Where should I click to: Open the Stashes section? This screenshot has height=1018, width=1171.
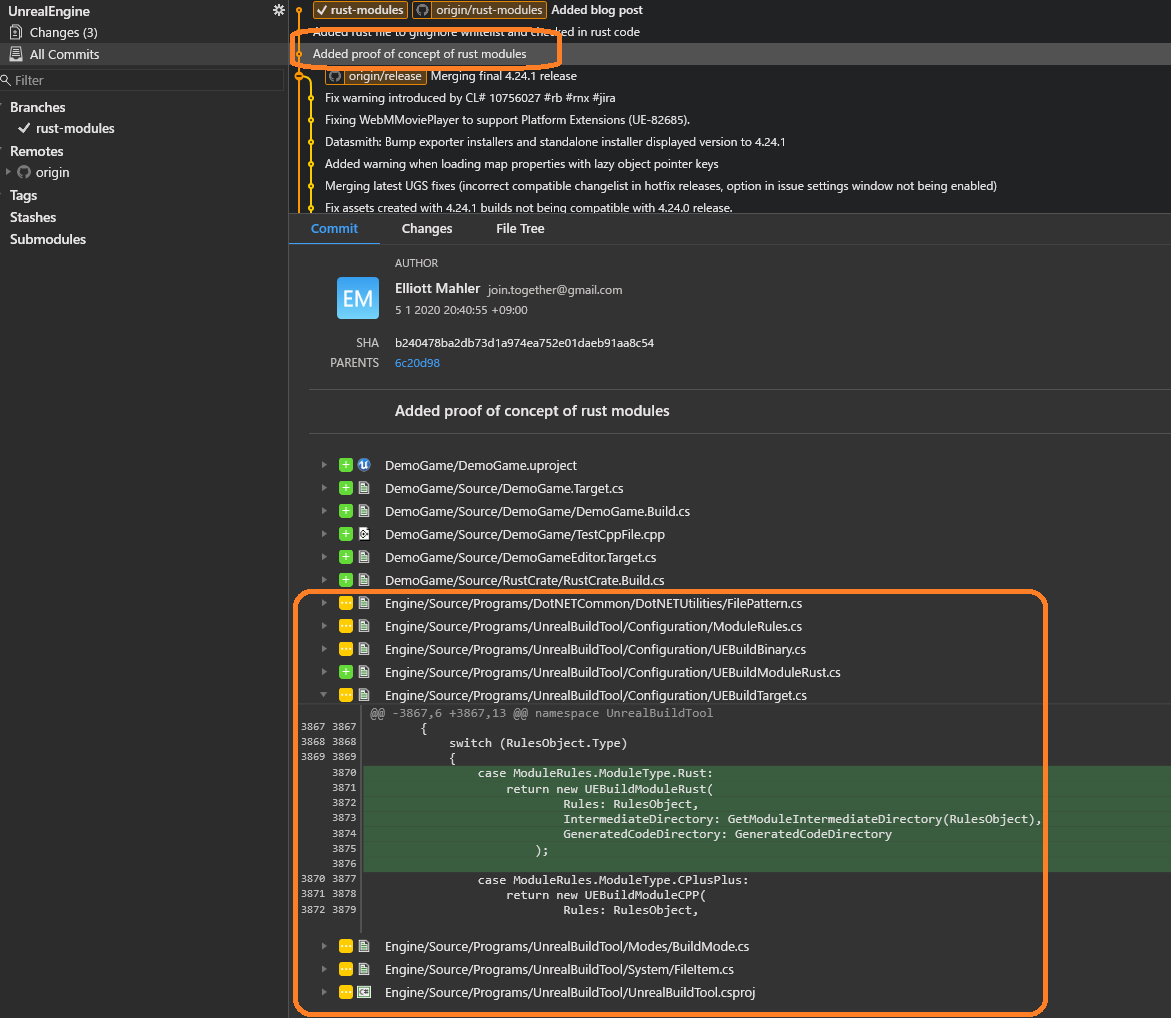pyautogui.click(x=33, y=217)
